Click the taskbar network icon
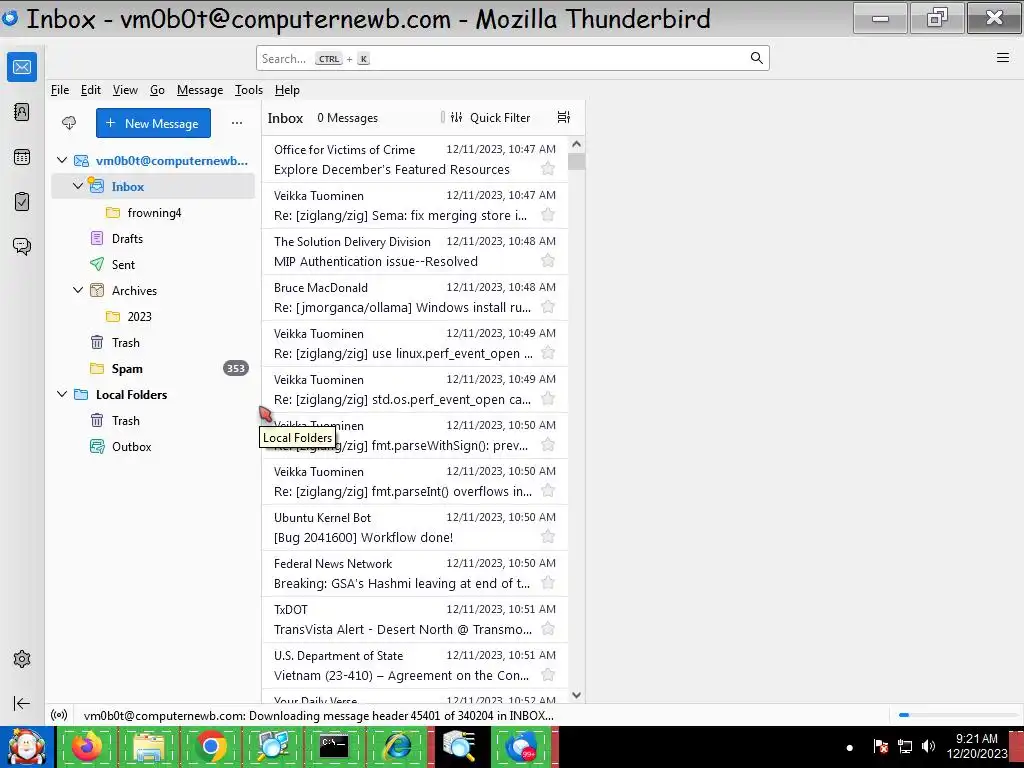Screen dimensions: 1024x768 click(904, 746)
